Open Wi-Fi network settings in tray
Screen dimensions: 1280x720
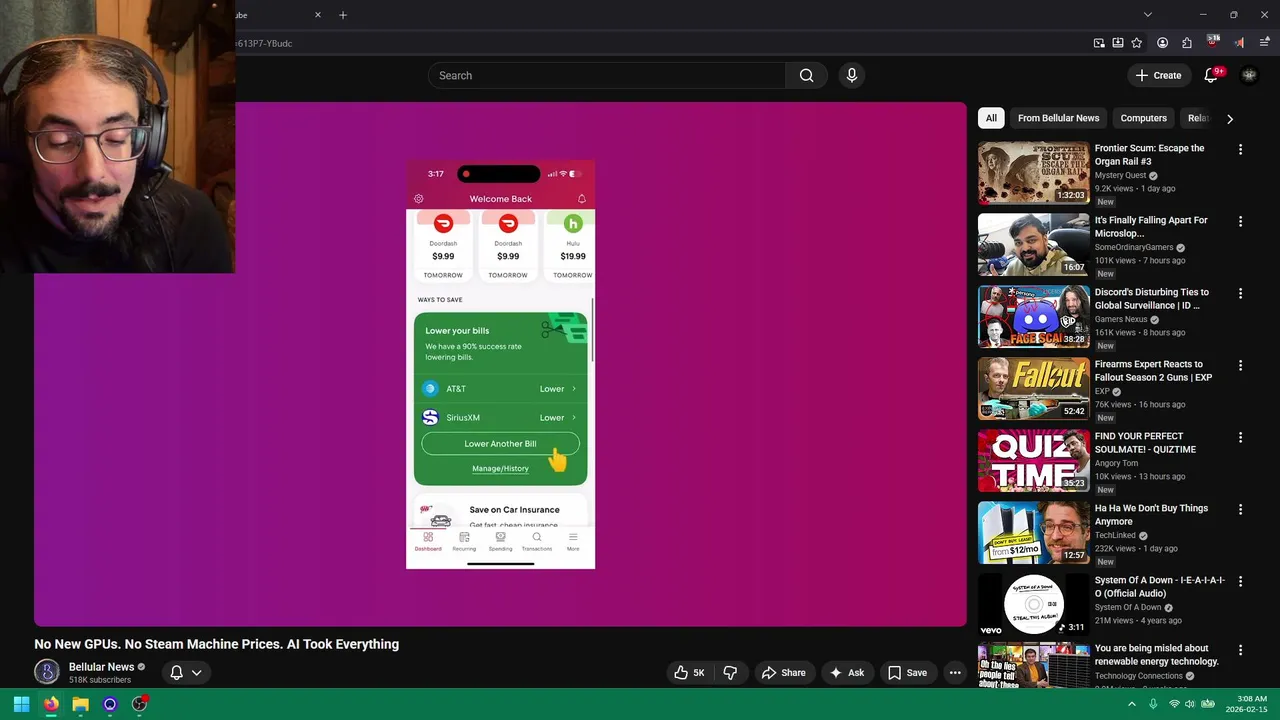click(1174, 704)
